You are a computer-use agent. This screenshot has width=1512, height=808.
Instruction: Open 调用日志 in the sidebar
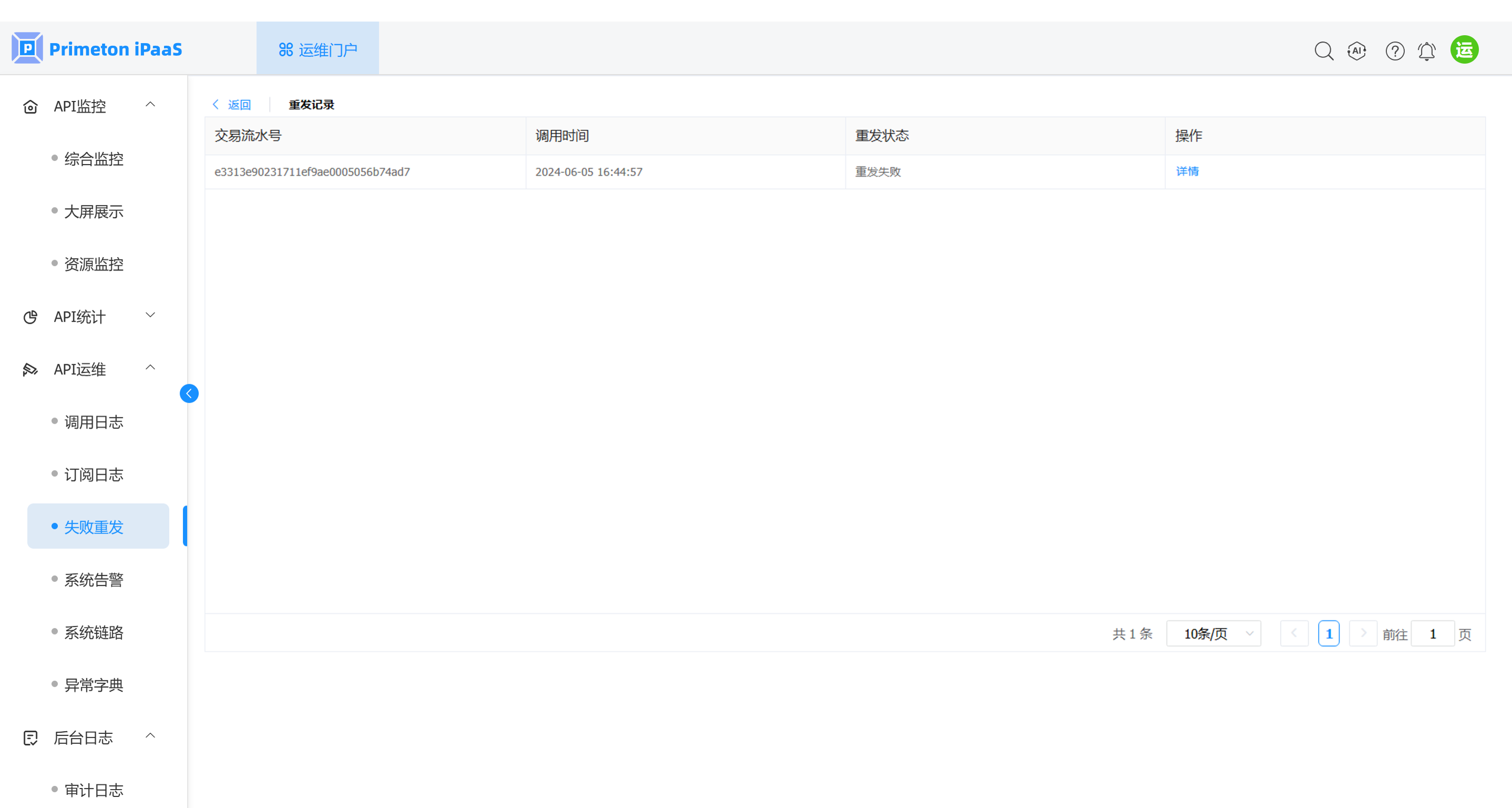94,422
